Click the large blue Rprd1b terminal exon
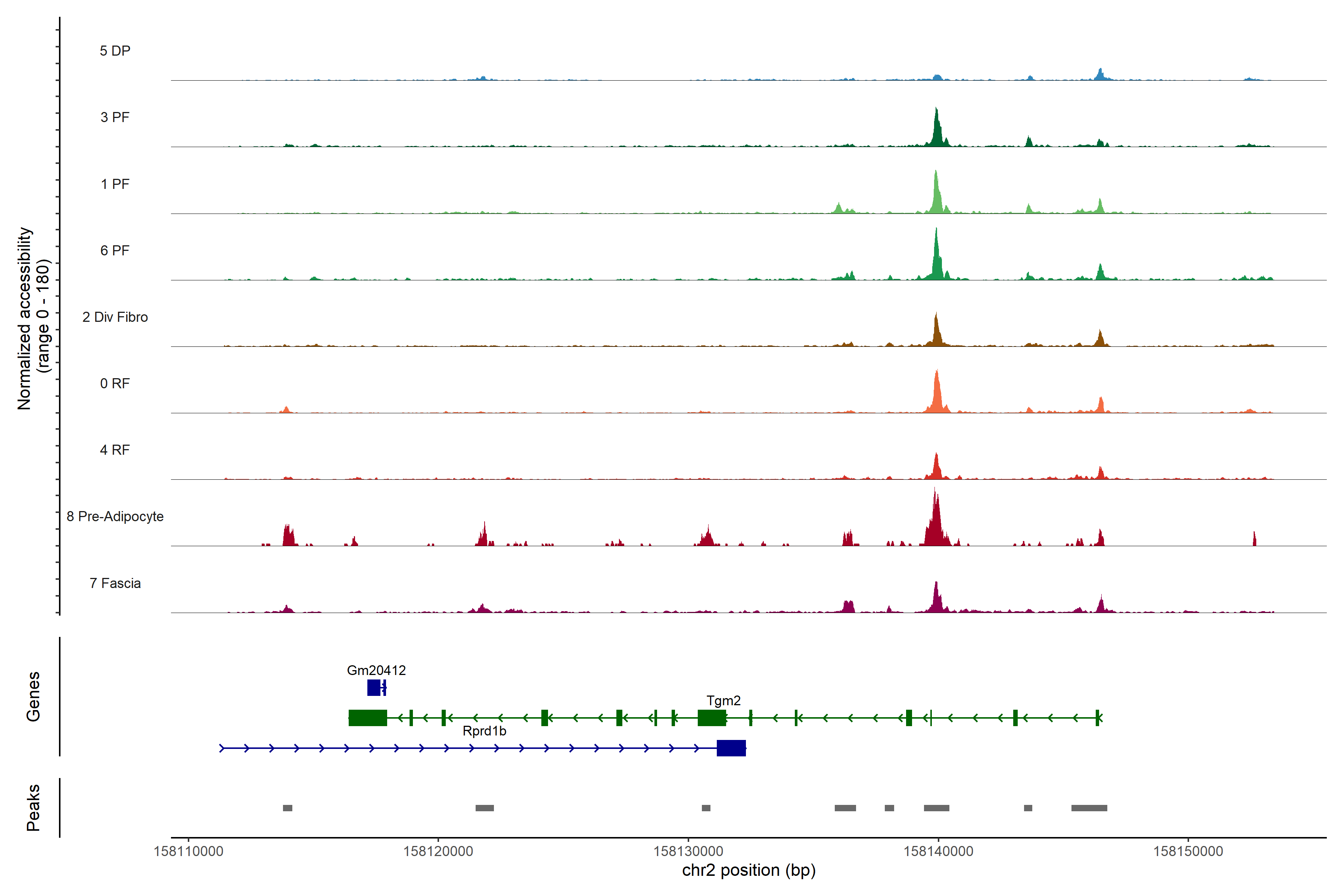Viewport: 1344px width, 896px height. point(731,747)
